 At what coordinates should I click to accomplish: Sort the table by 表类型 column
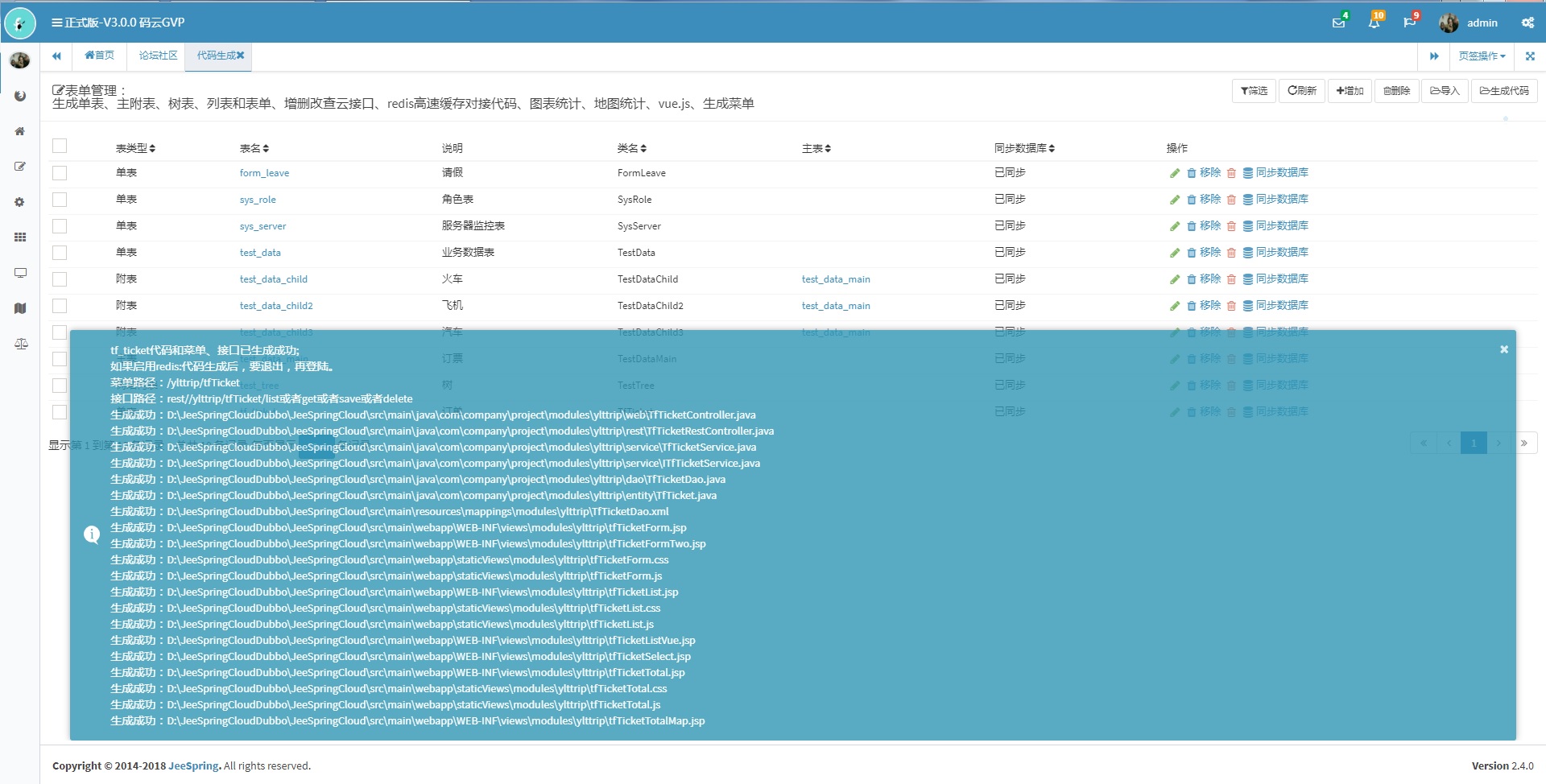point(135,148)
